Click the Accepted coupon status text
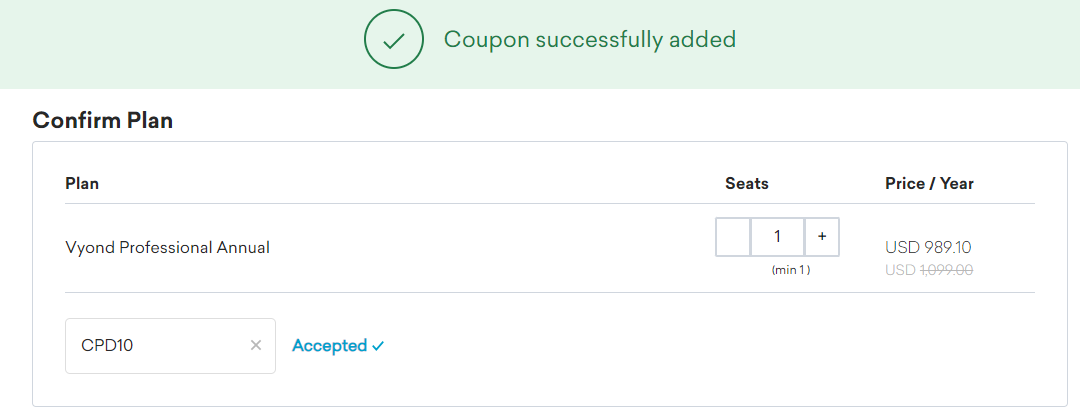This screenshot has height=416, width=1080. pyautogui.click(x=329, y=346)
